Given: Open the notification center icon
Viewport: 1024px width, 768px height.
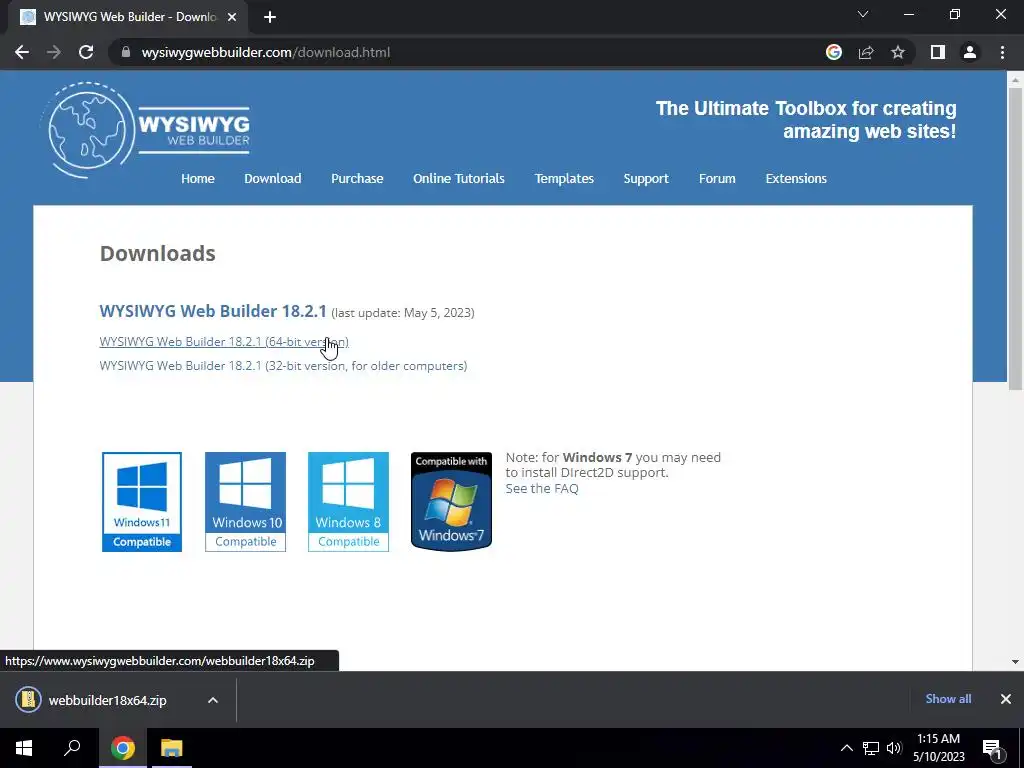Looking at the screenshot, I should [992, 748].
